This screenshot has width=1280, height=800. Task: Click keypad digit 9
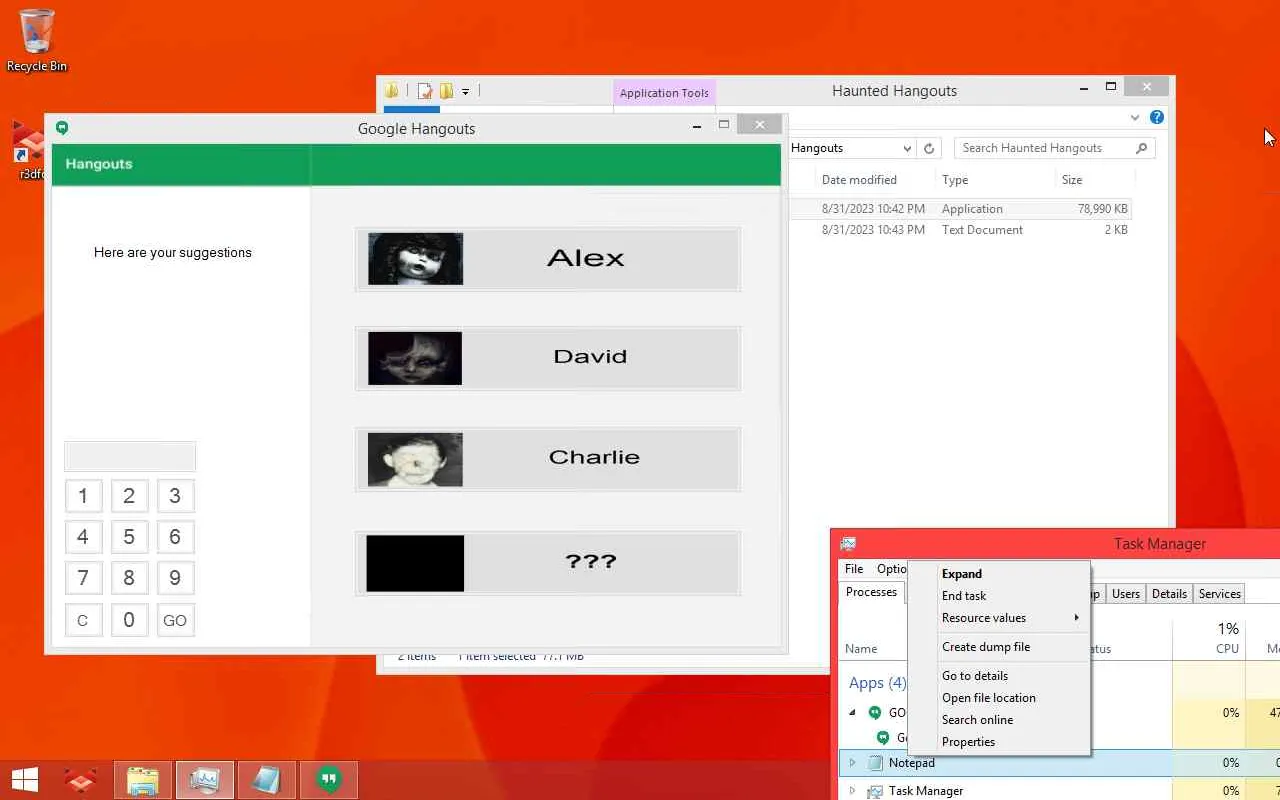[x=175, y=578]
